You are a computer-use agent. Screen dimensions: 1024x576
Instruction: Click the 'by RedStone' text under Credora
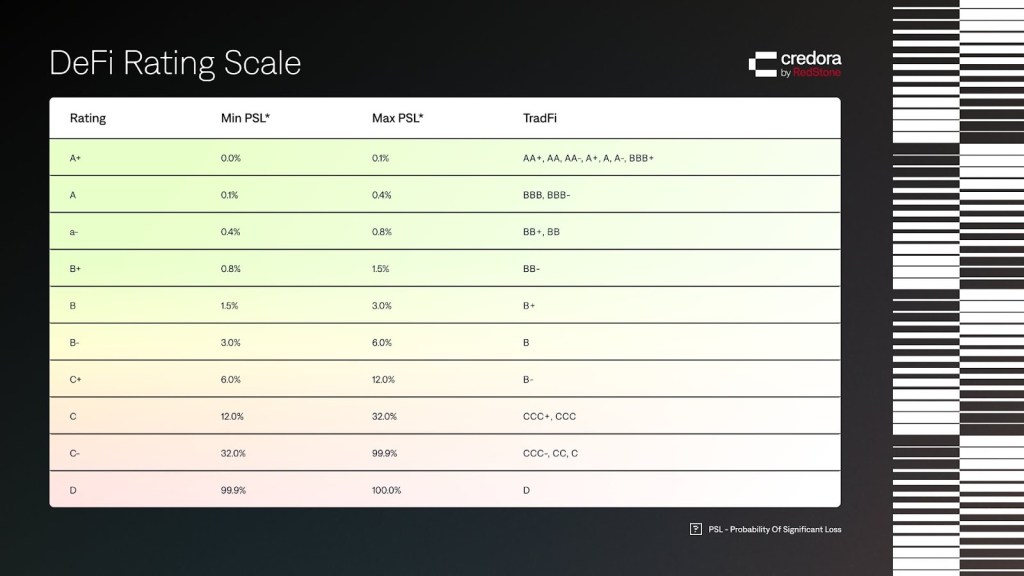point(810,73)
